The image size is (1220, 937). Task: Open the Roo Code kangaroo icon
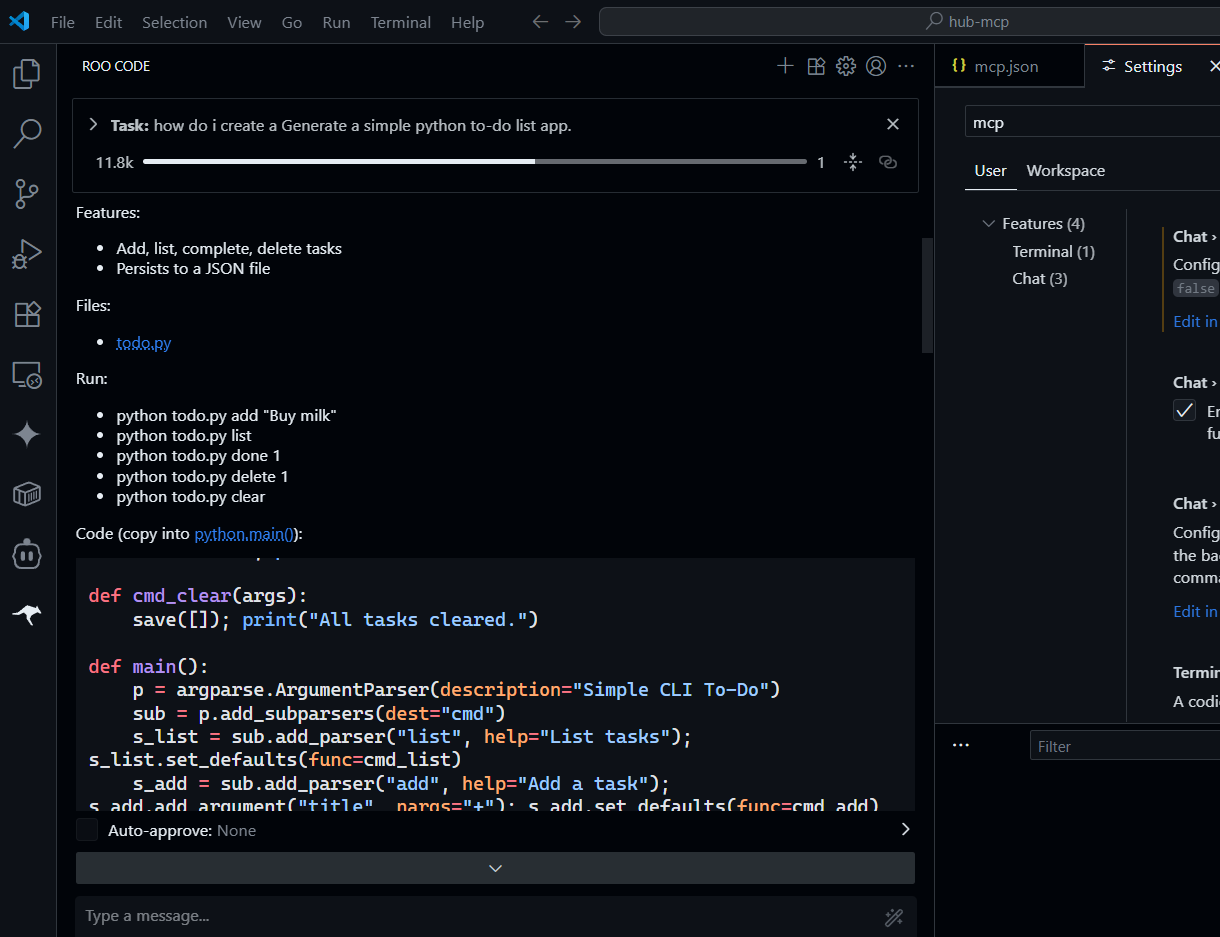click(27, 615)
